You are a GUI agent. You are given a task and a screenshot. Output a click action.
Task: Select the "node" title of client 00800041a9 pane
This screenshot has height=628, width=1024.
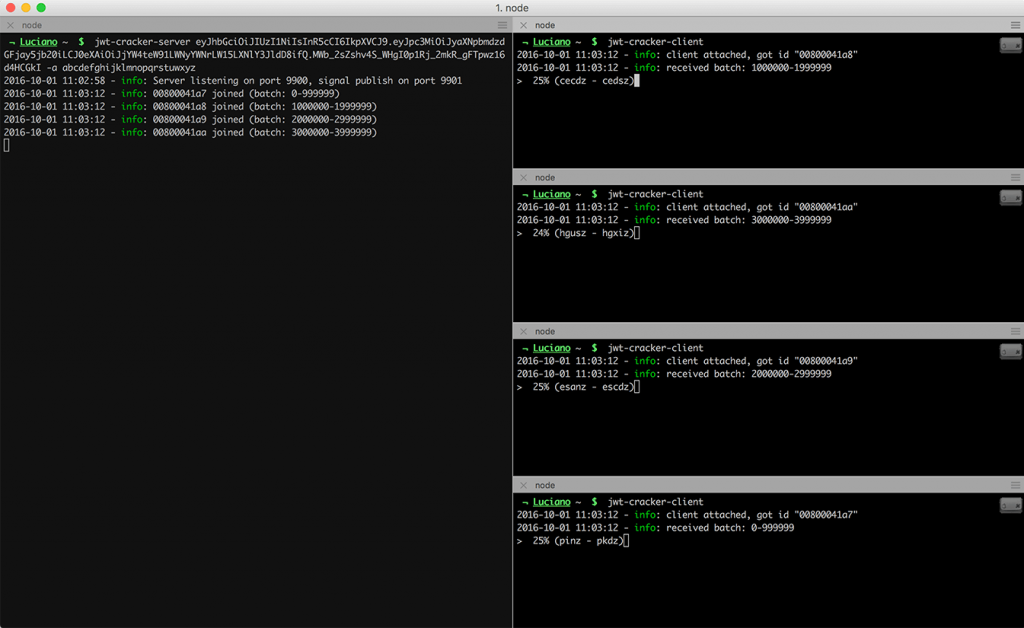click(545, 332)
